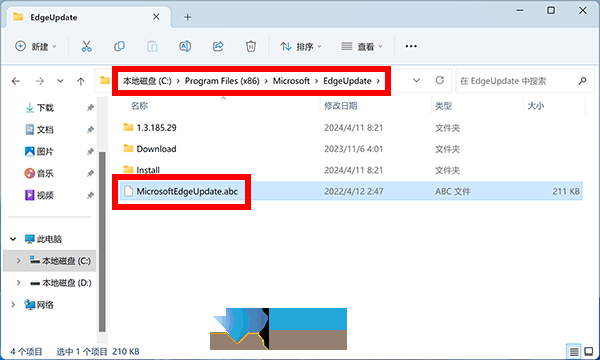Open the 新建 new item dropdown

pyautogui.click(x=36, y=46)
